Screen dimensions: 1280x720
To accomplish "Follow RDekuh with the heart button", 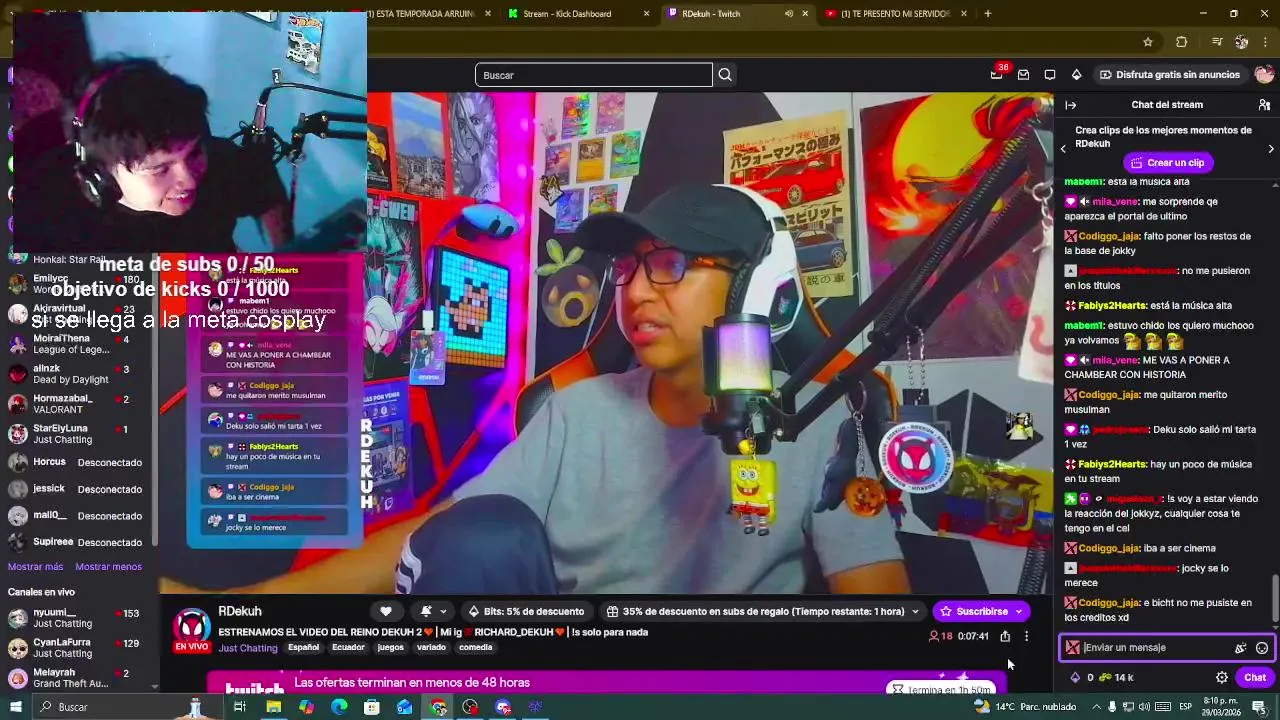I will click(x=386, y=611).
